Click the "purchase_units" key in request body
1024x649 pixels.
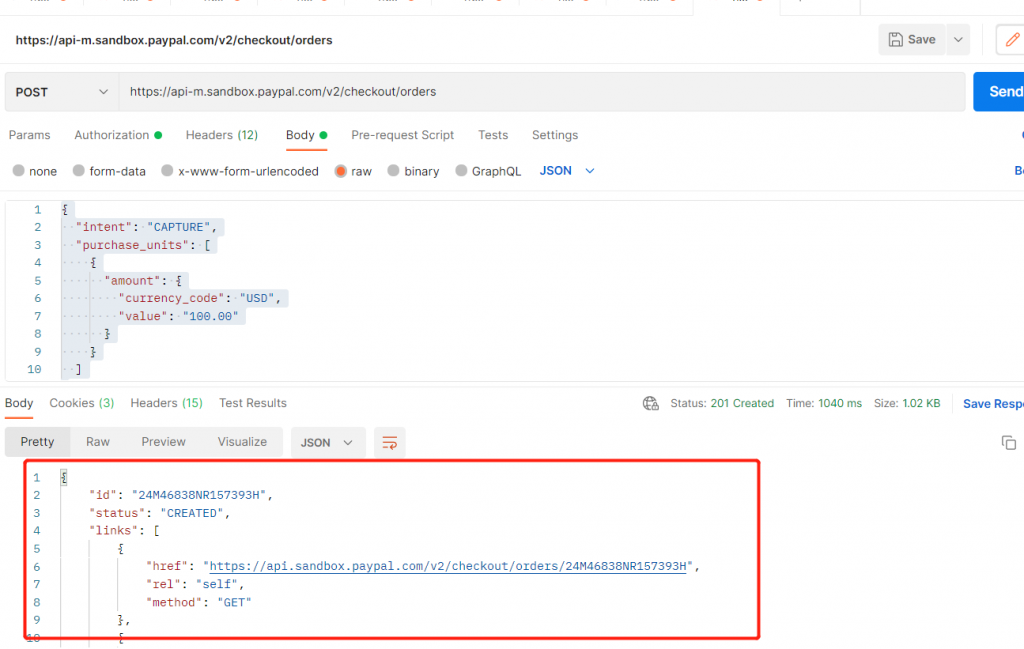point(132,245)
